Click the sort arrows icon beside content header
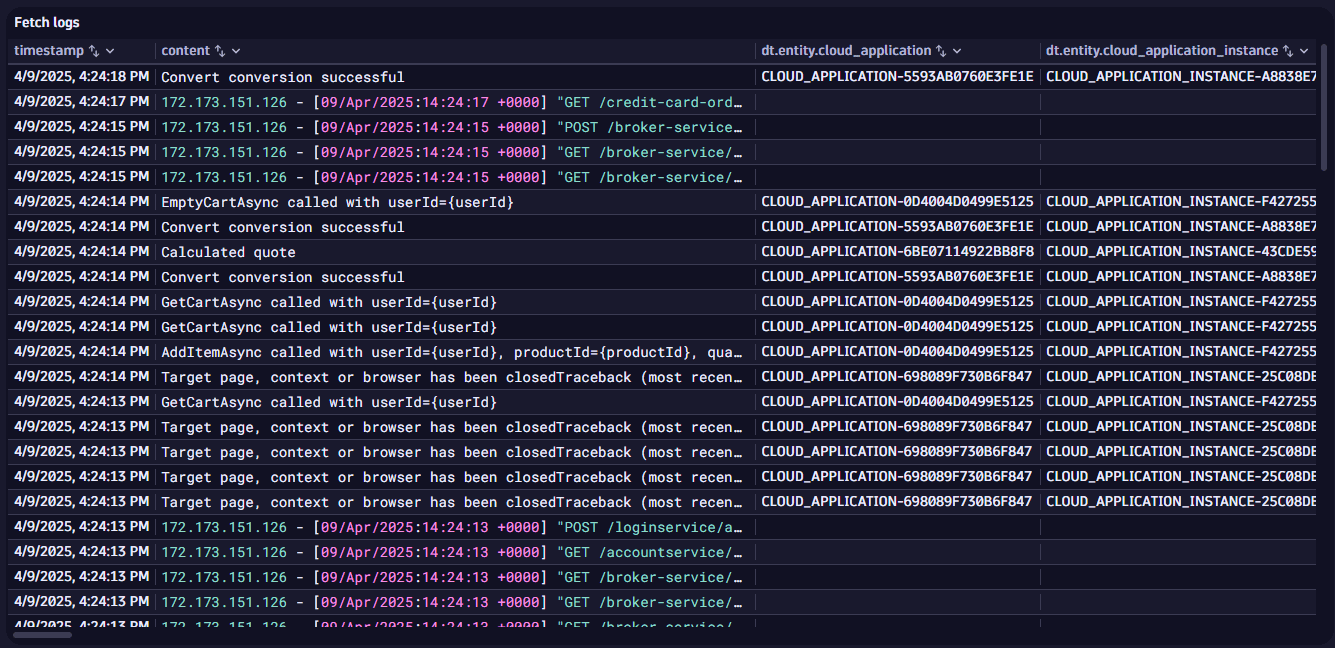Image resolution: width=1335 pixels, height=648 pixels. click(220, 51)
